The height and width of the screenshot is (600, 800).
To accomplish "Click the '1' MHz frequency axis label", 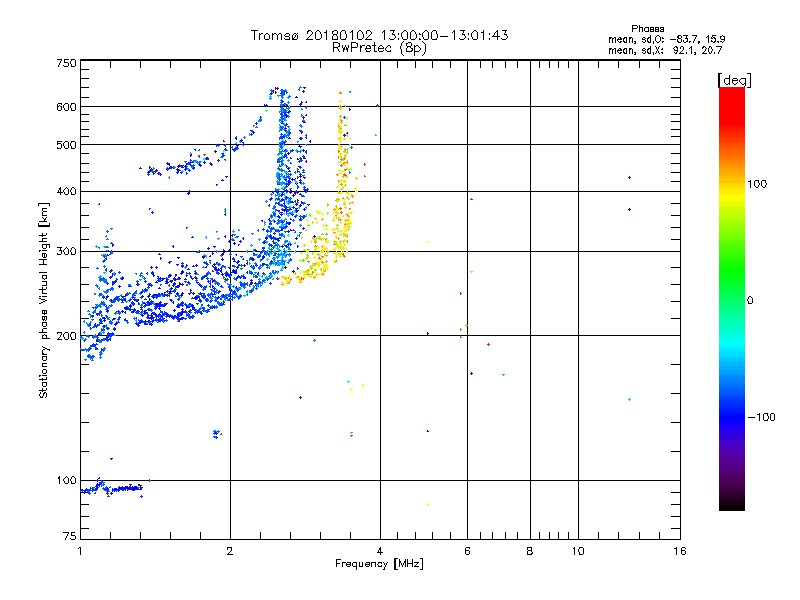I will 80,551.
